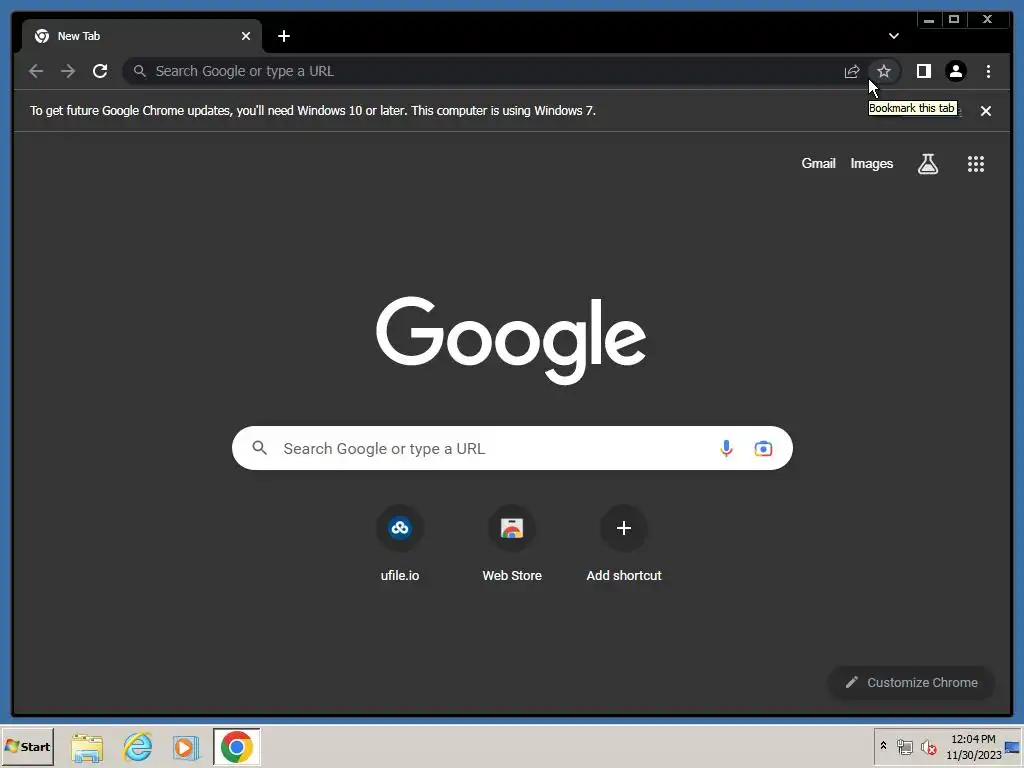Click the back navigation arrow
This screenshot has height=768, width=1024.
point(36,71)
